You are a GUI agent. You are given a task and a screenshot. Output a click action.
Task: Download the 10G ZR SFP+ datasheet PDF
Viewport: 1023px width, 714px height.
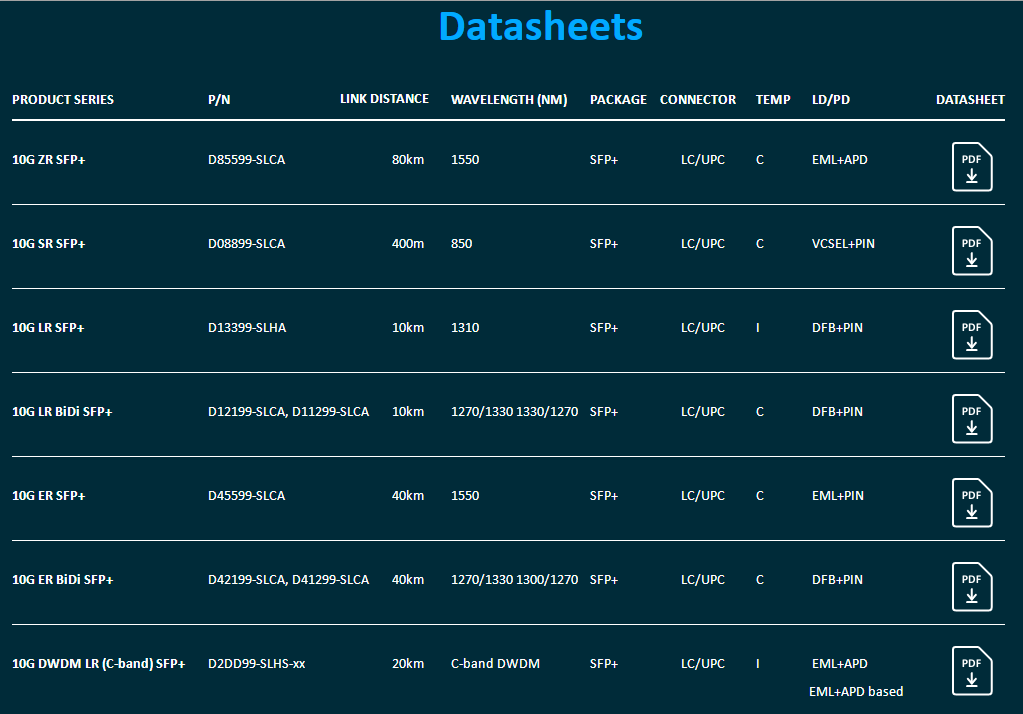[972, 166]
